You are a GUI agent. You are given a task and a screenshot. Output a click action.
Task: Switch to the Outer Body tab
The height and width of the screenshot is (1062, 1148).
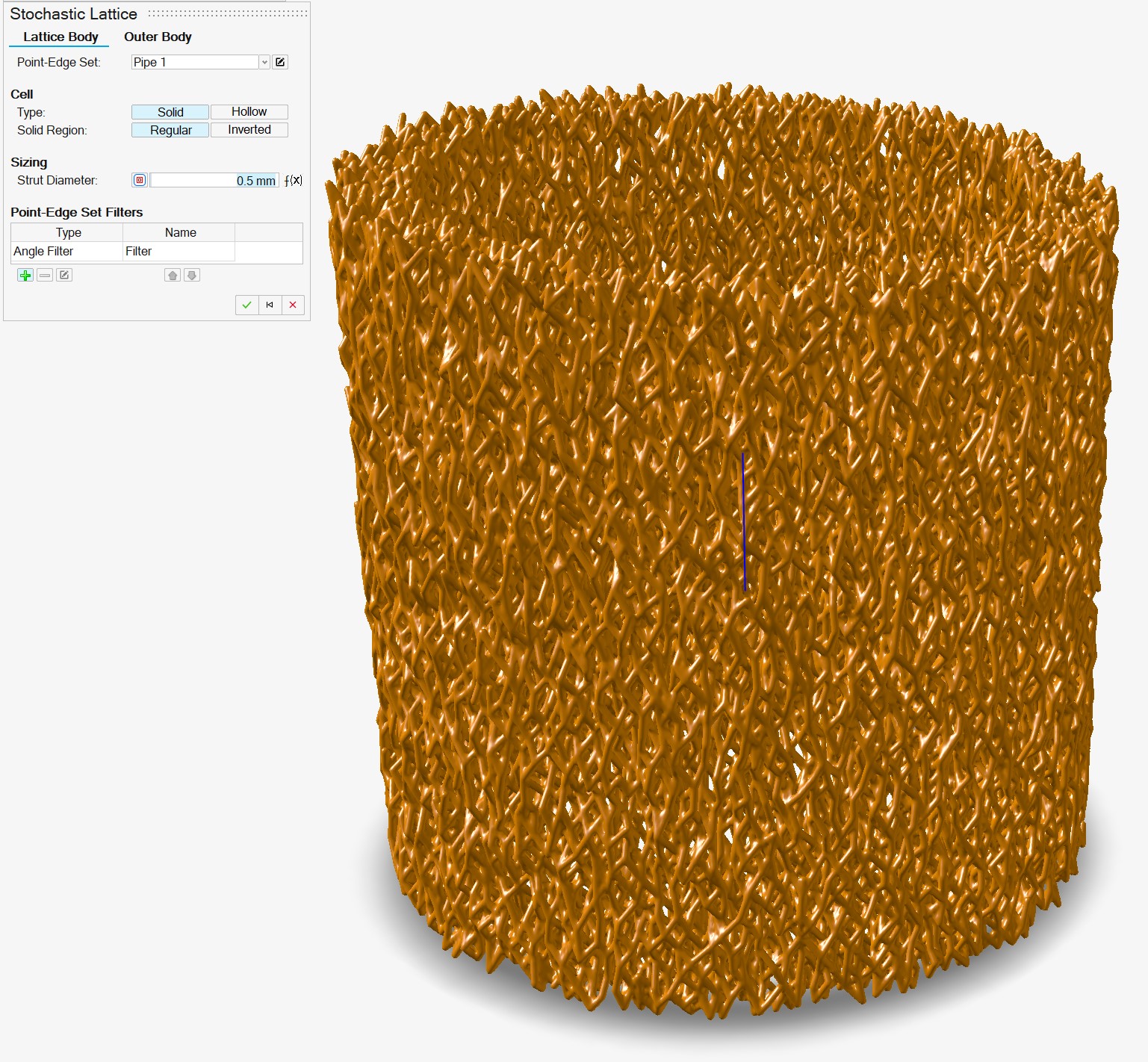(x=158, y=37)
